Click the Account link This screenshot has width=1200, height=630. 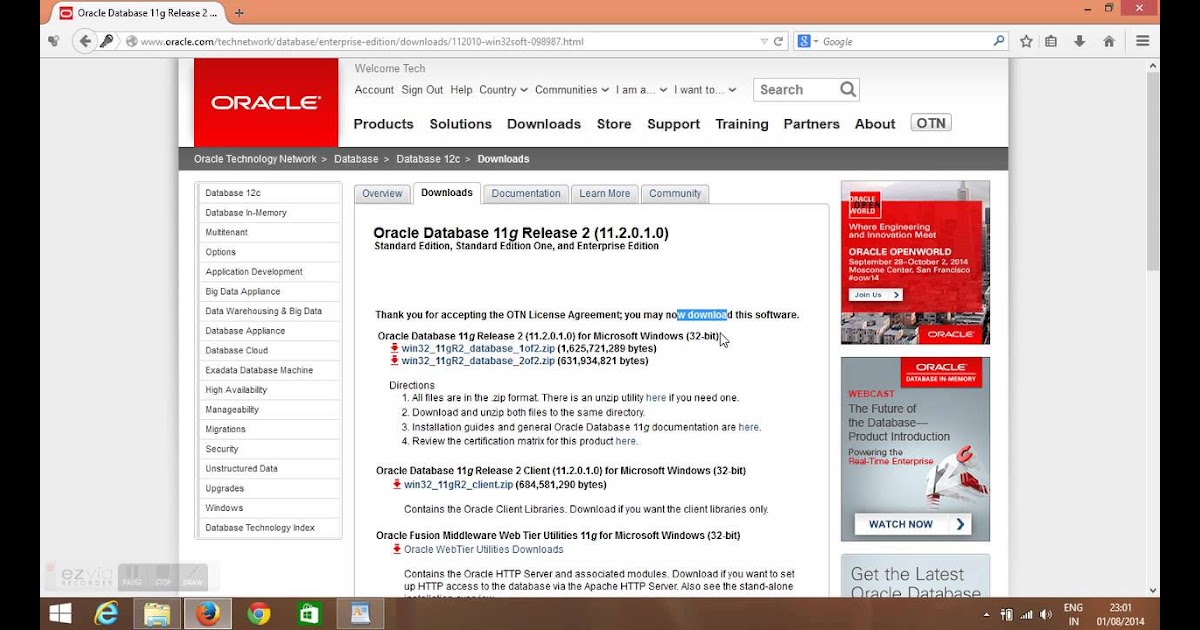point(374,90)
